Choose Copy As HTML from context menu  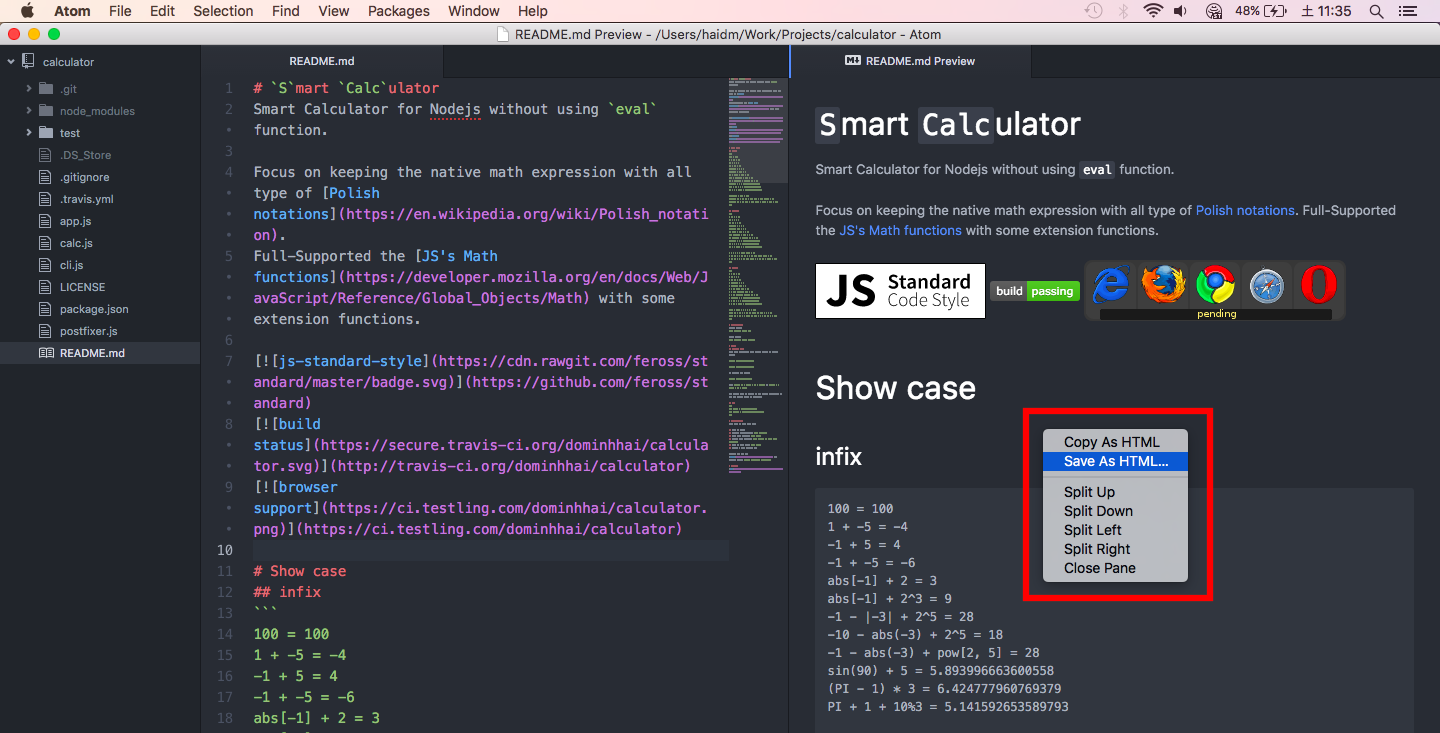(1115, 442)
